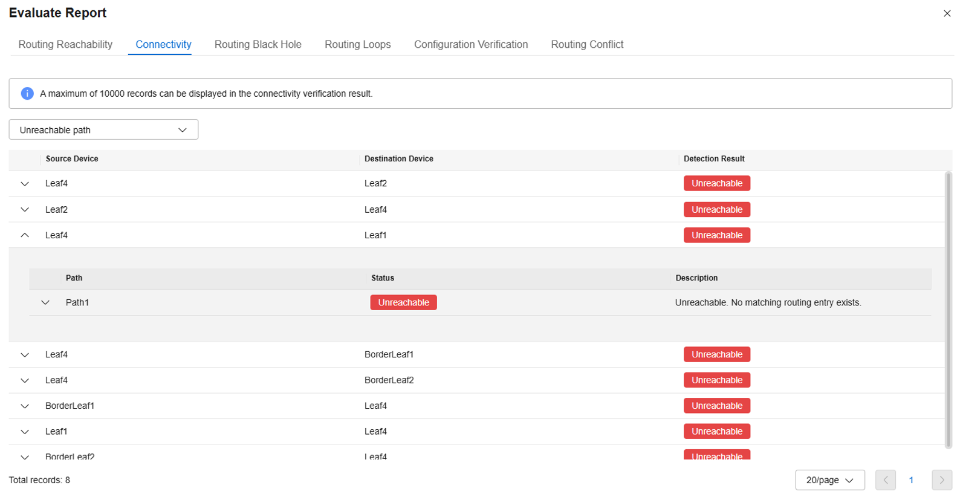The width and height of the screenshot is (960, 497).
Task: Click the Status column header
Action: pyautogui.click(x=383, y=278)
